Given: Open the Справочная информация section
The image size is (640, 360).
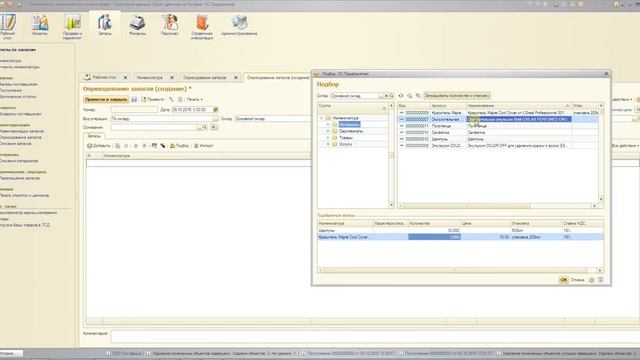Looking at the screenshot, I should click(202, 27).
